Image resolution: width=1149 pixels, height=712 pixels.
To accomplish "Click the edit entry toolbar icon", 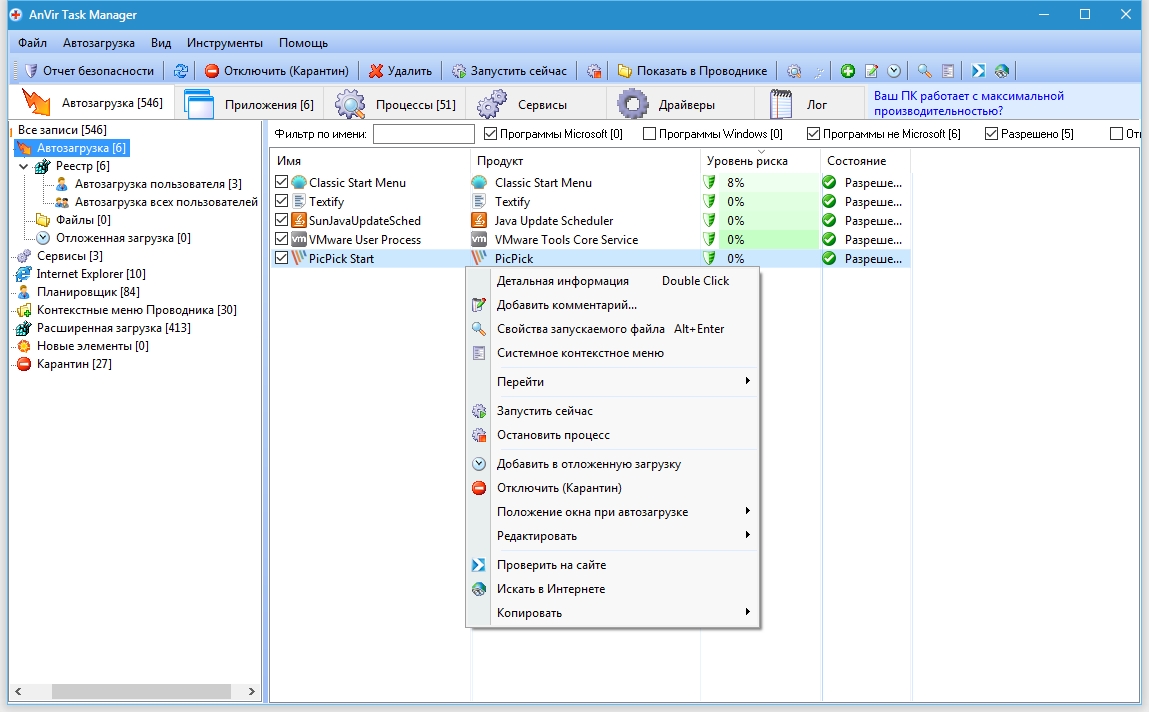I will 870,70.
